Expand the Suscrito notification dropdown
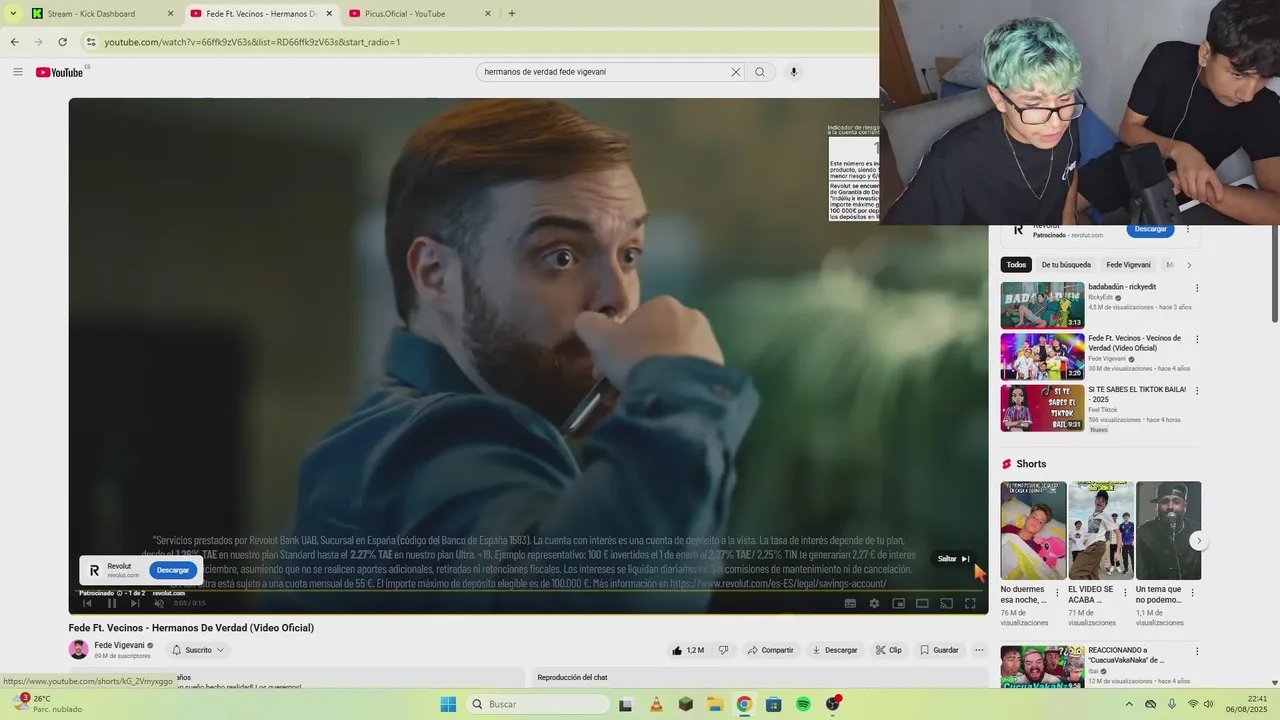Screen dimensions: 1280x720 (198, 650)
